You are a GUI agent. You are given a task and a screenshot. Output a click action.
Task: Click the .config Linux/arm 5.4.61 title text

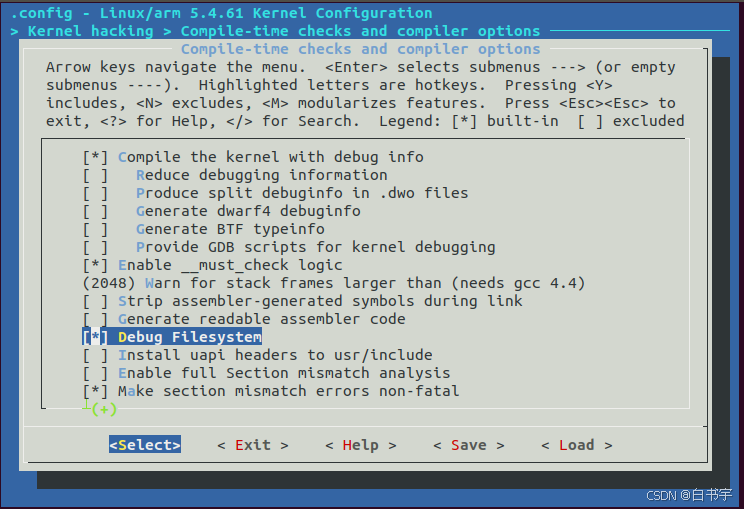click(222, 13)
